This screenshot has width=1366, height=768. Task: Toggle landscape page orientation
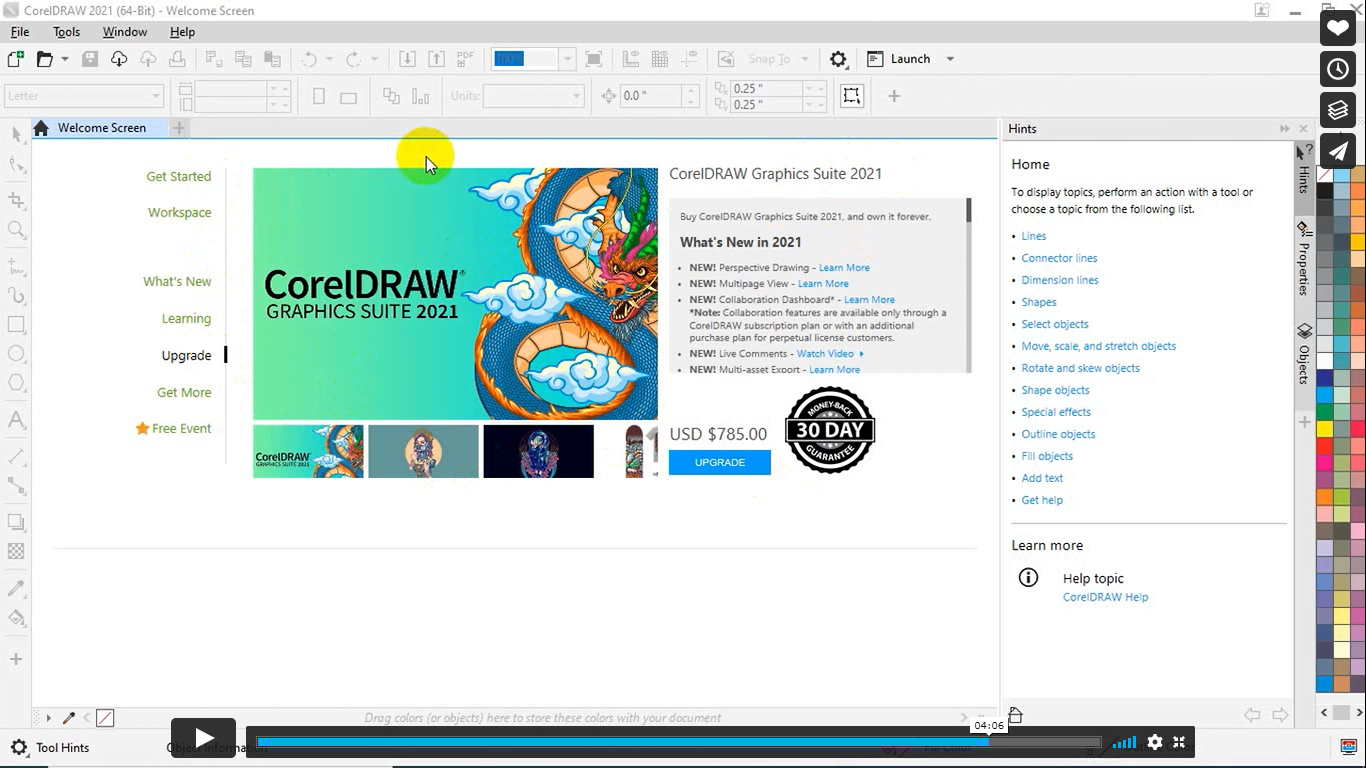coord(348,97)
